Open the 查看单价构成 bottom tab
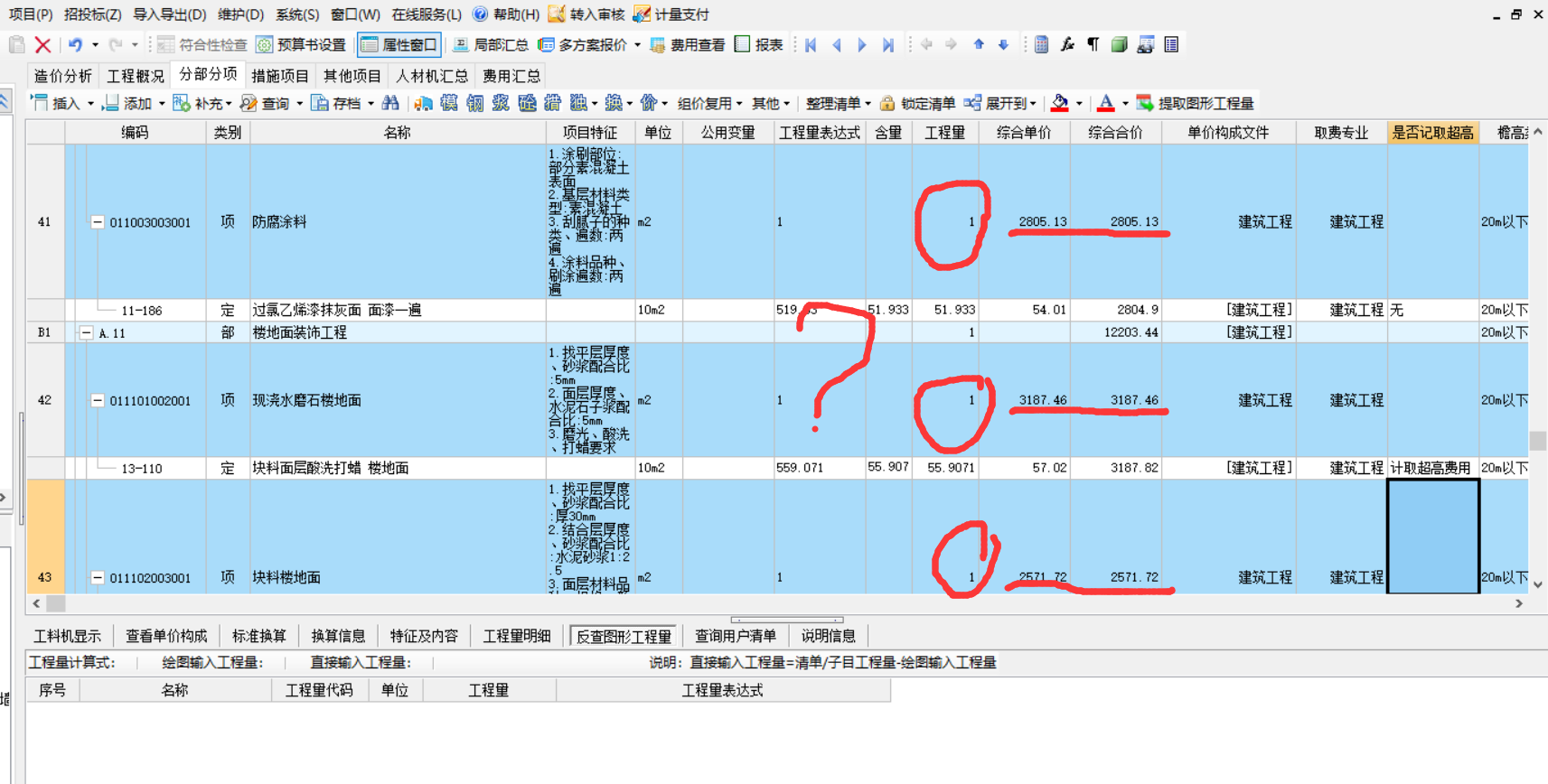Screen dimensions: 1548x784 166,636
